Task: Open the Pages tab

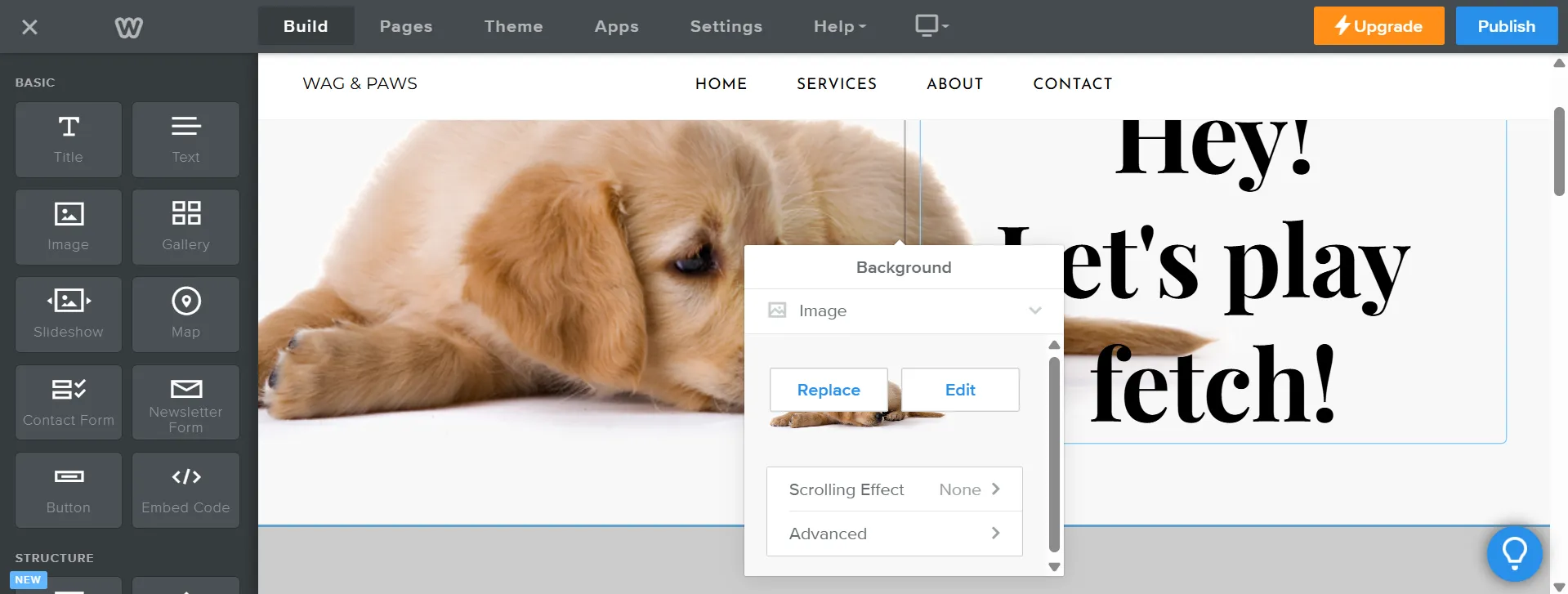Action: 406,26
